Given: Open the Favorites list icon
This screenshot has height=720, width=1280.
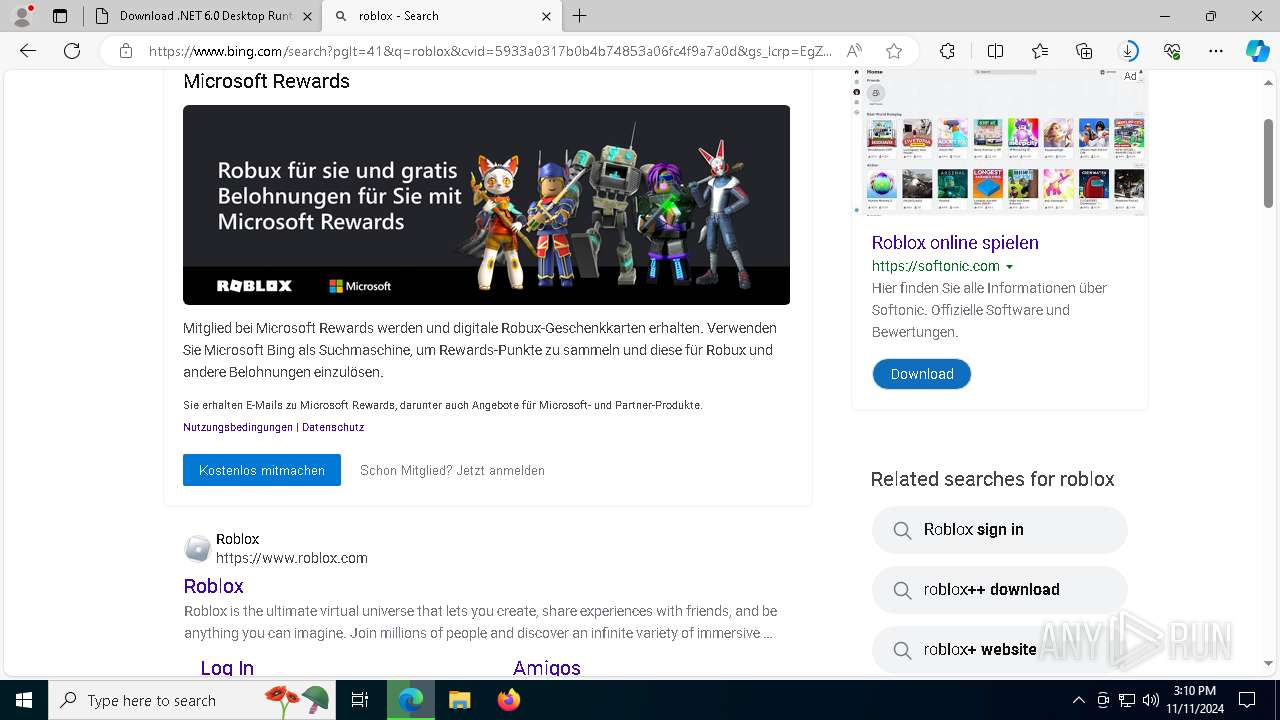Looking at the screenshot, I should 1040,51.
